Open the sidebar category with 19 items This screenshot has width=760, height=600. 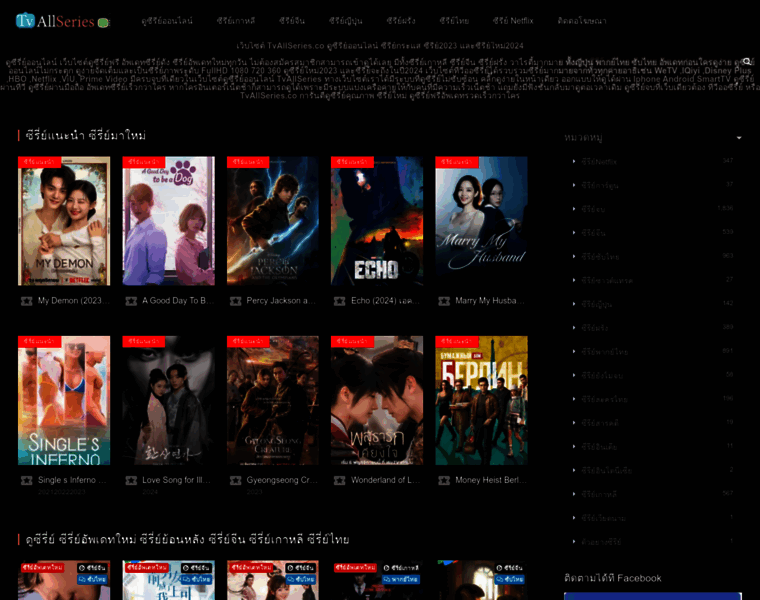(600, 423)
